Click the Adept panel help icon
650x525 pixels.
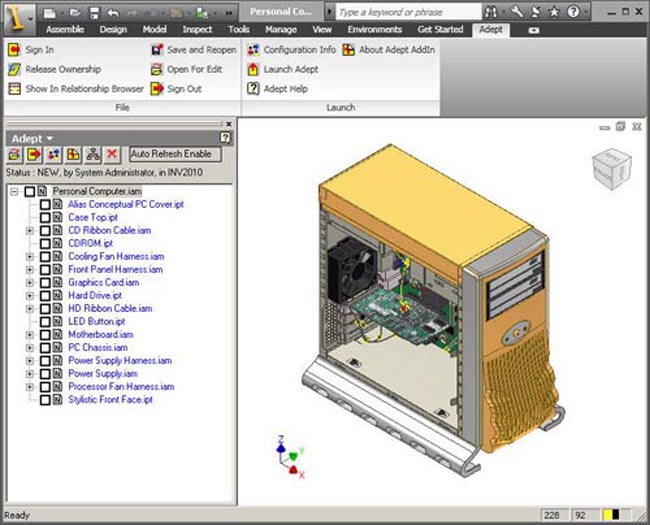point(225,138)
